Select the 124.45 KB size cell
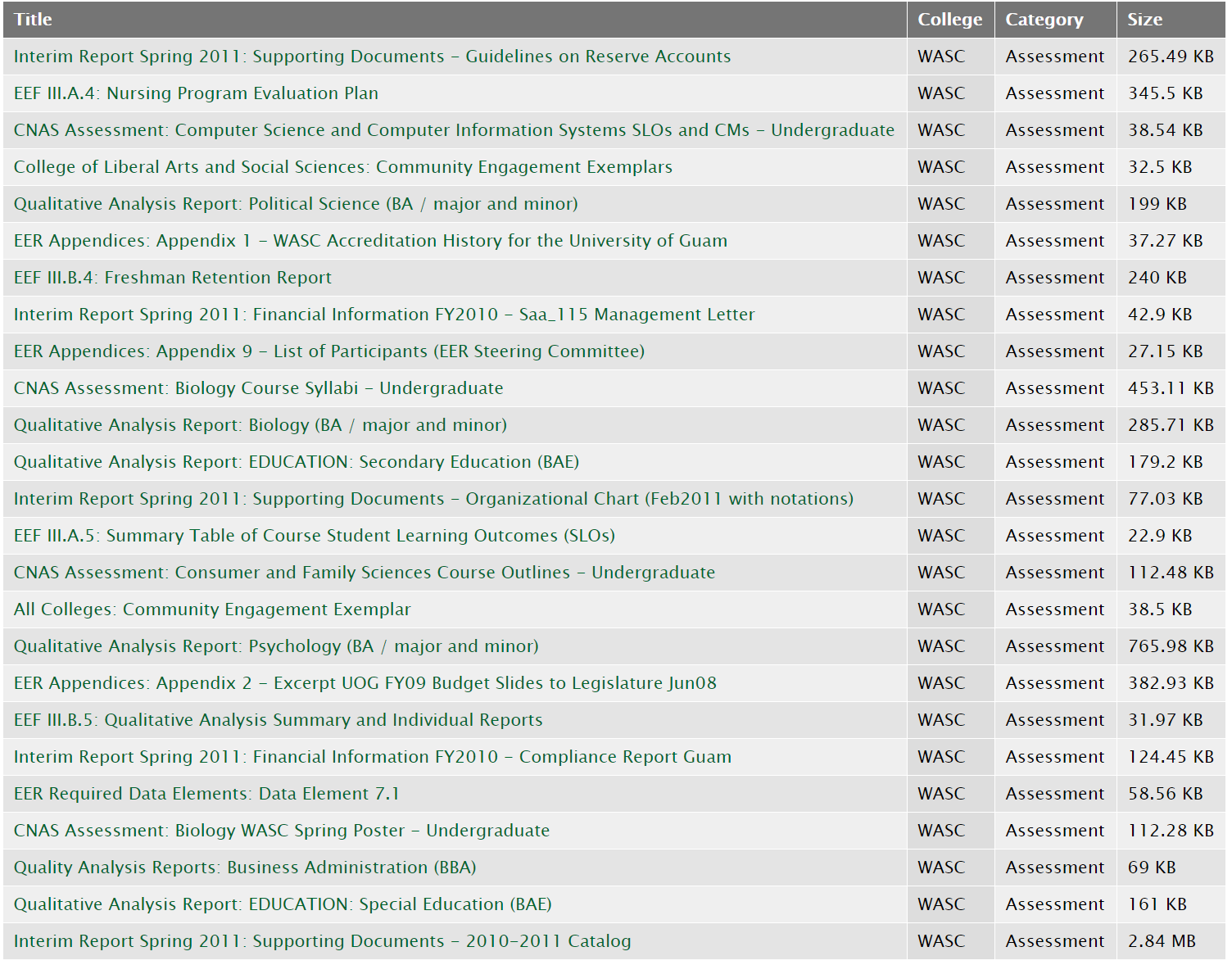Image resolution: width=1232 pixels, height=965 pixels. (1171, 757)
